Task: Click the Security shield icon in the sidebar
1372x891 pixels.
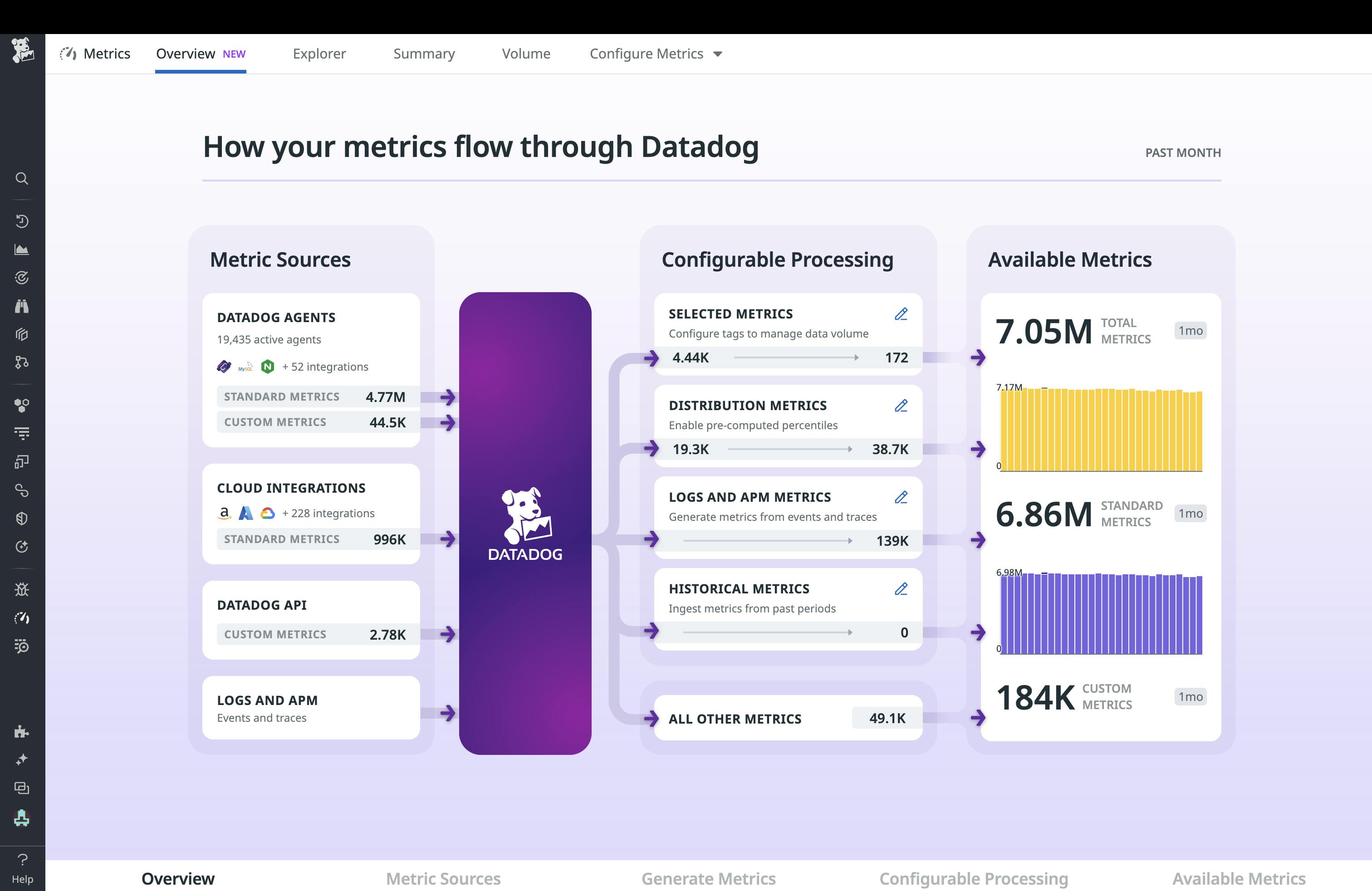Action: coord(22,518)
